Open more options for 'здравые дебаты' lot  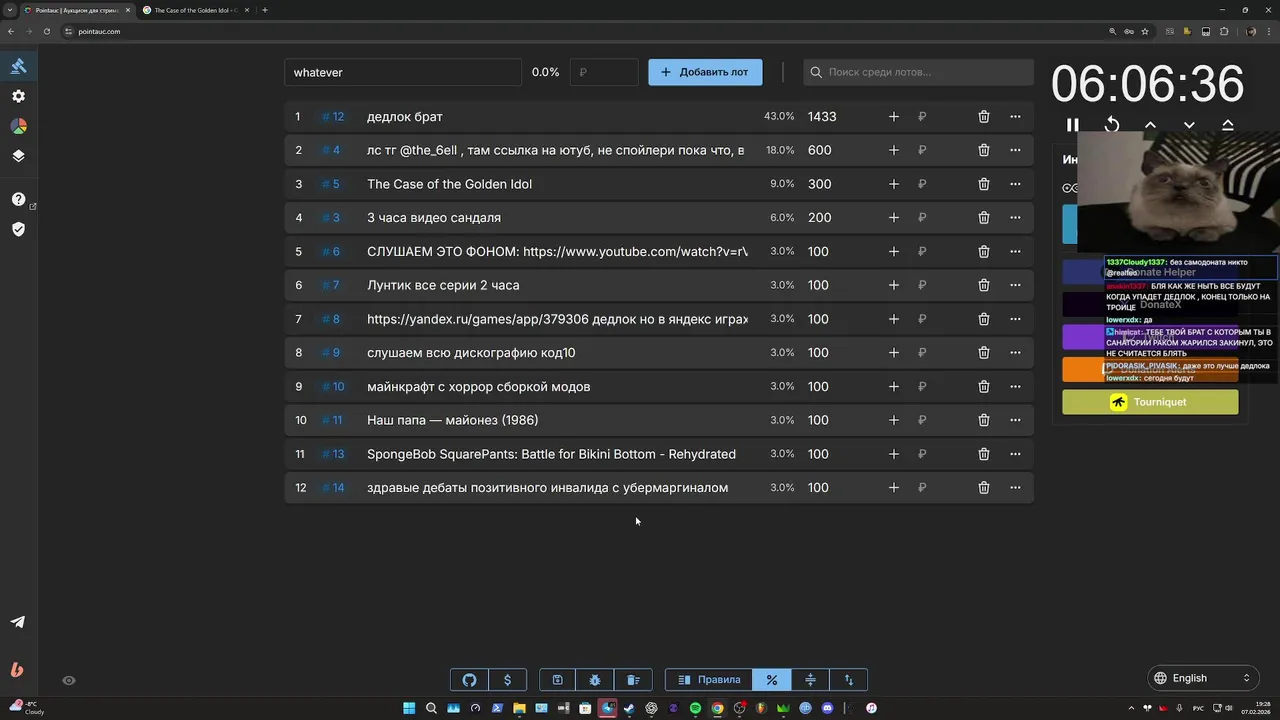[1015, 488]
